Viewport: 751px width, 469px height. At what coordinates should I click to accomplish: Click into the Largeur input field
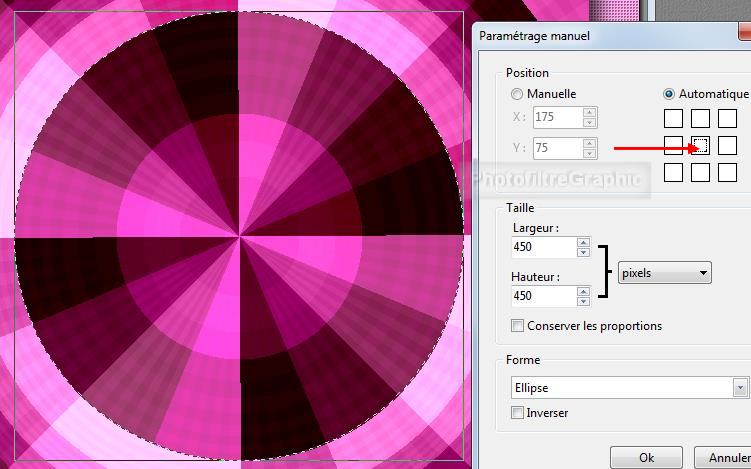pyautogui.click(x=542, y=247)
